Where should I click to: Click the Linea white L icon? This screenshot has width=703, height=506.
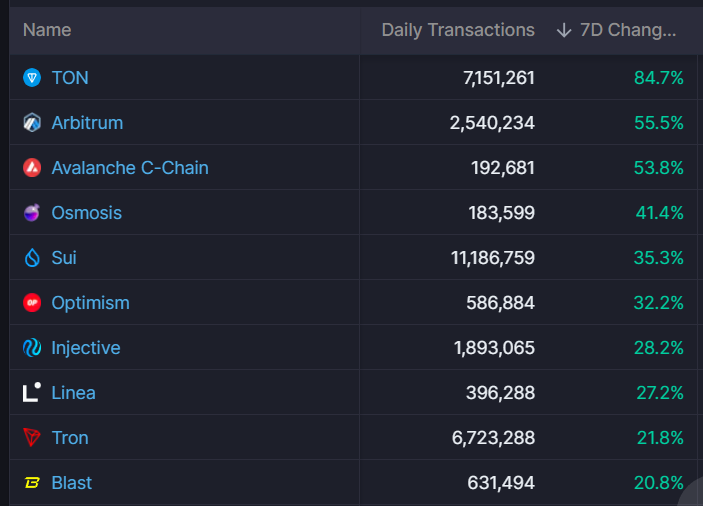click(x=32, y=393)
